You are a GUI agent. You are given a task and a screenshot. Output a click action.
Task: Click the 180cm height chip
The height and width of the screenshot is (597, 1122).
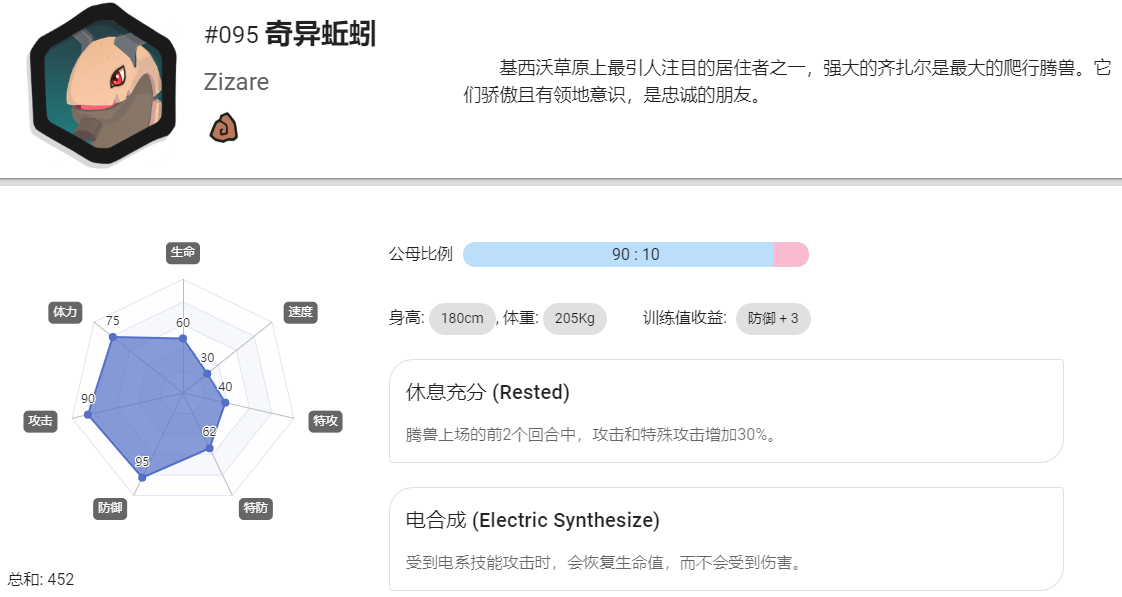pos(462,319)
